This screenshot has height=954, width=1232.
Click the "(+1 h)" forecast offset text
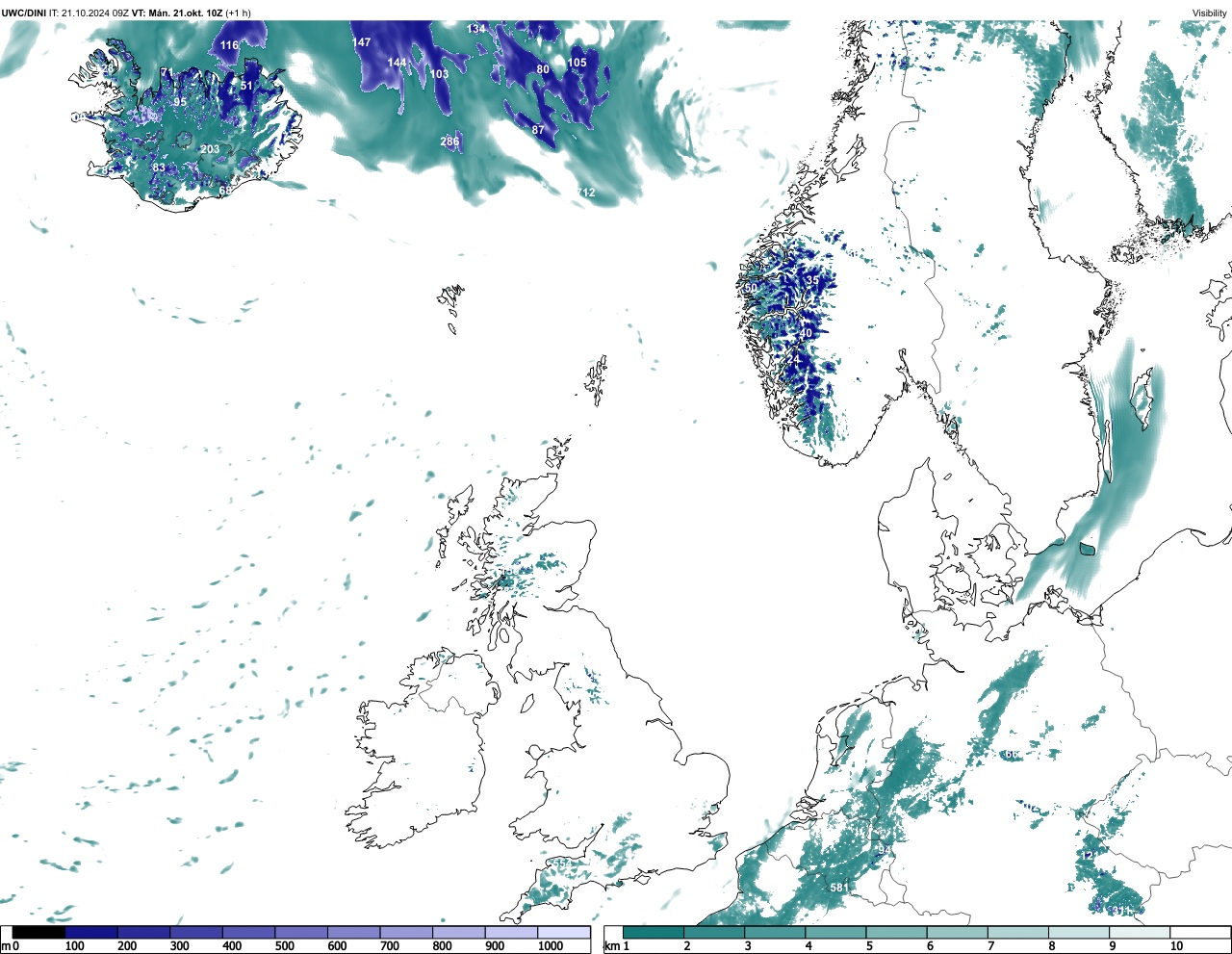click(x=238, y=13)
